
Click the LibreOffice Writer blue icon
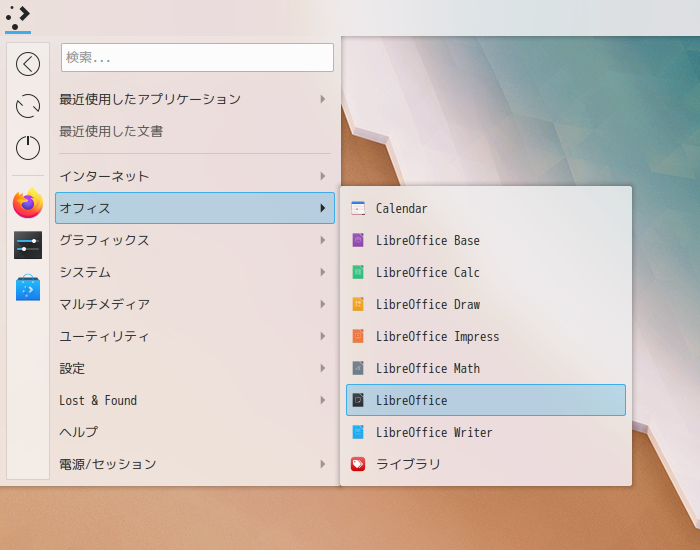[358, 432]
